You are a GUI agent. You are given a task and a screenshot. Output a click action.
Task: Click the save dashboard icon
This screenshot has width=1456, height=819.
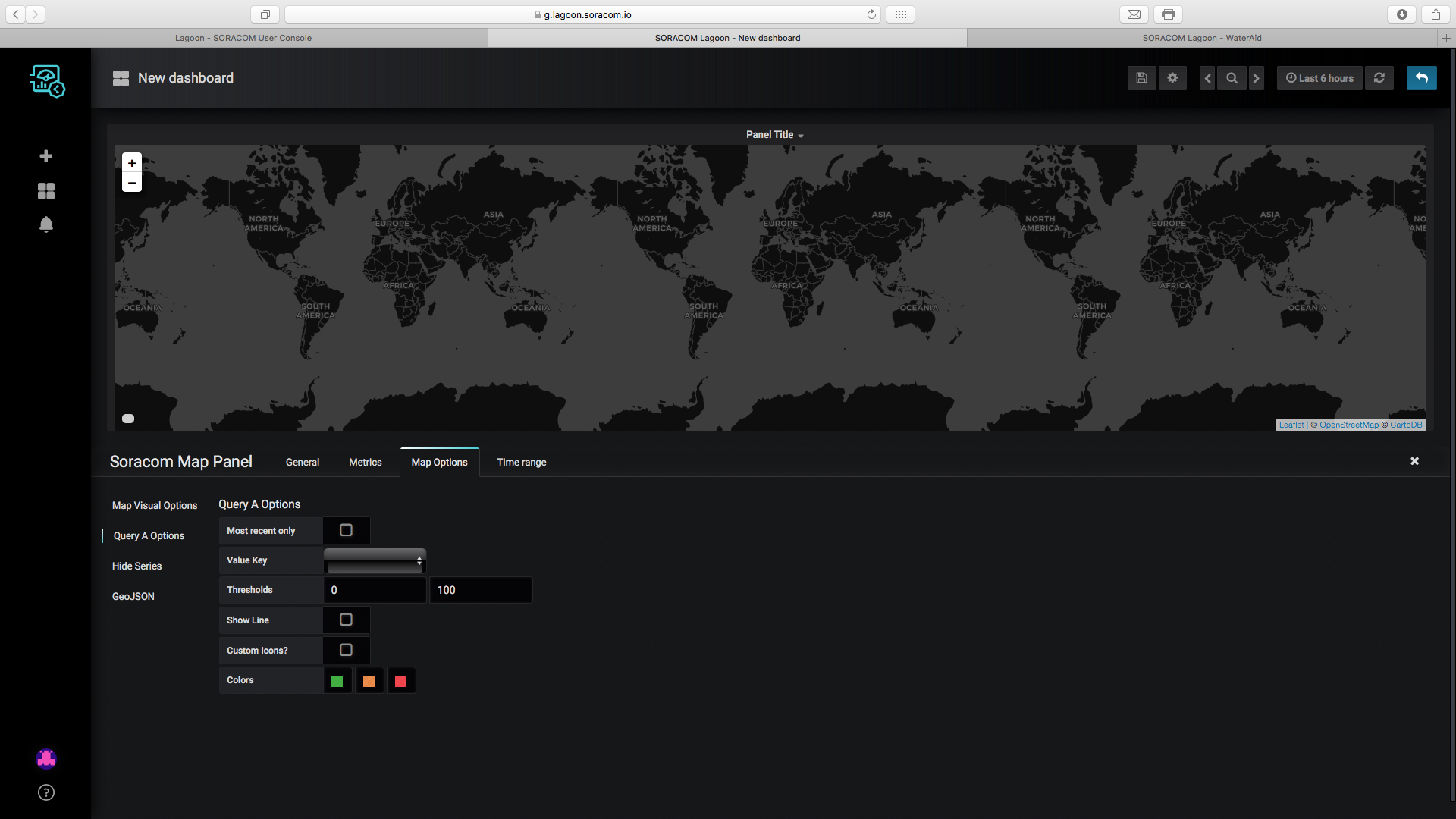1141,78
